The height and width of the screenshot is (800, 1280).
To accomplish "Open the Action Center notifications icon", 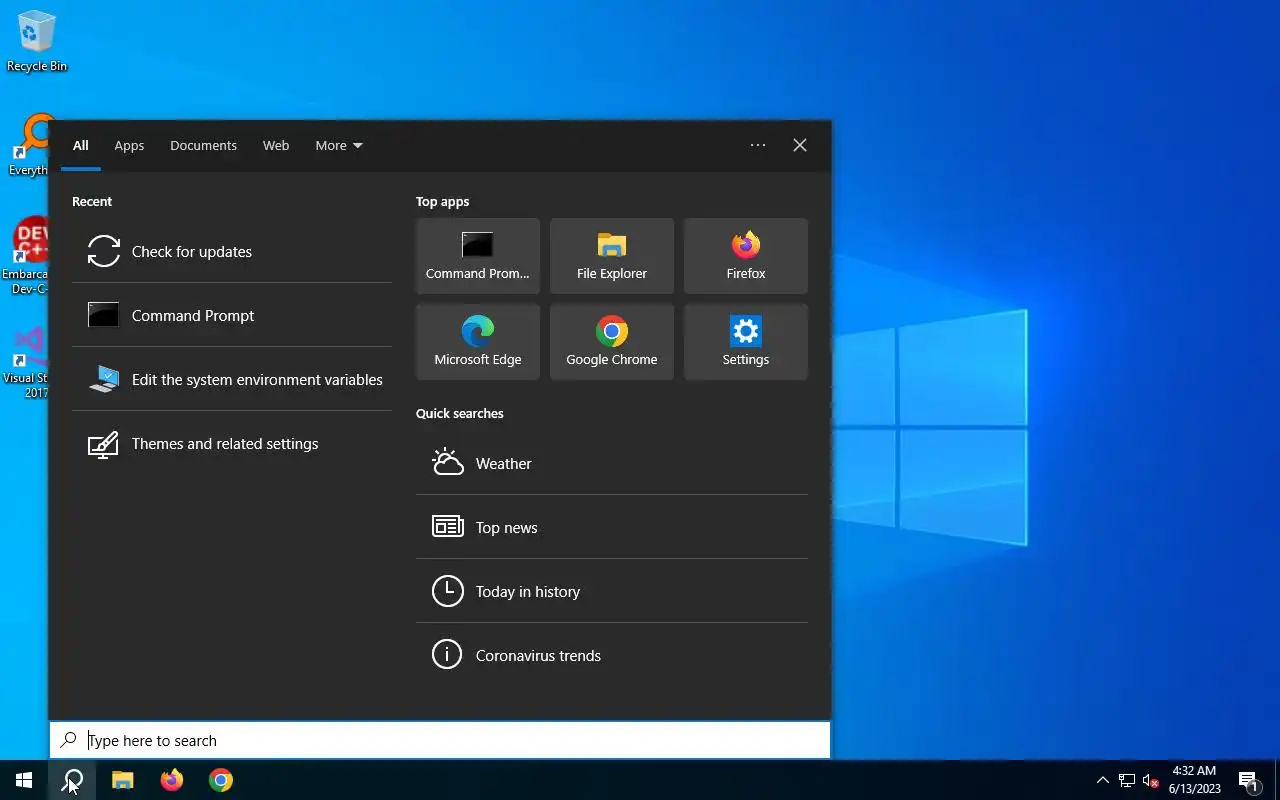I will [x=1249, y=780].
